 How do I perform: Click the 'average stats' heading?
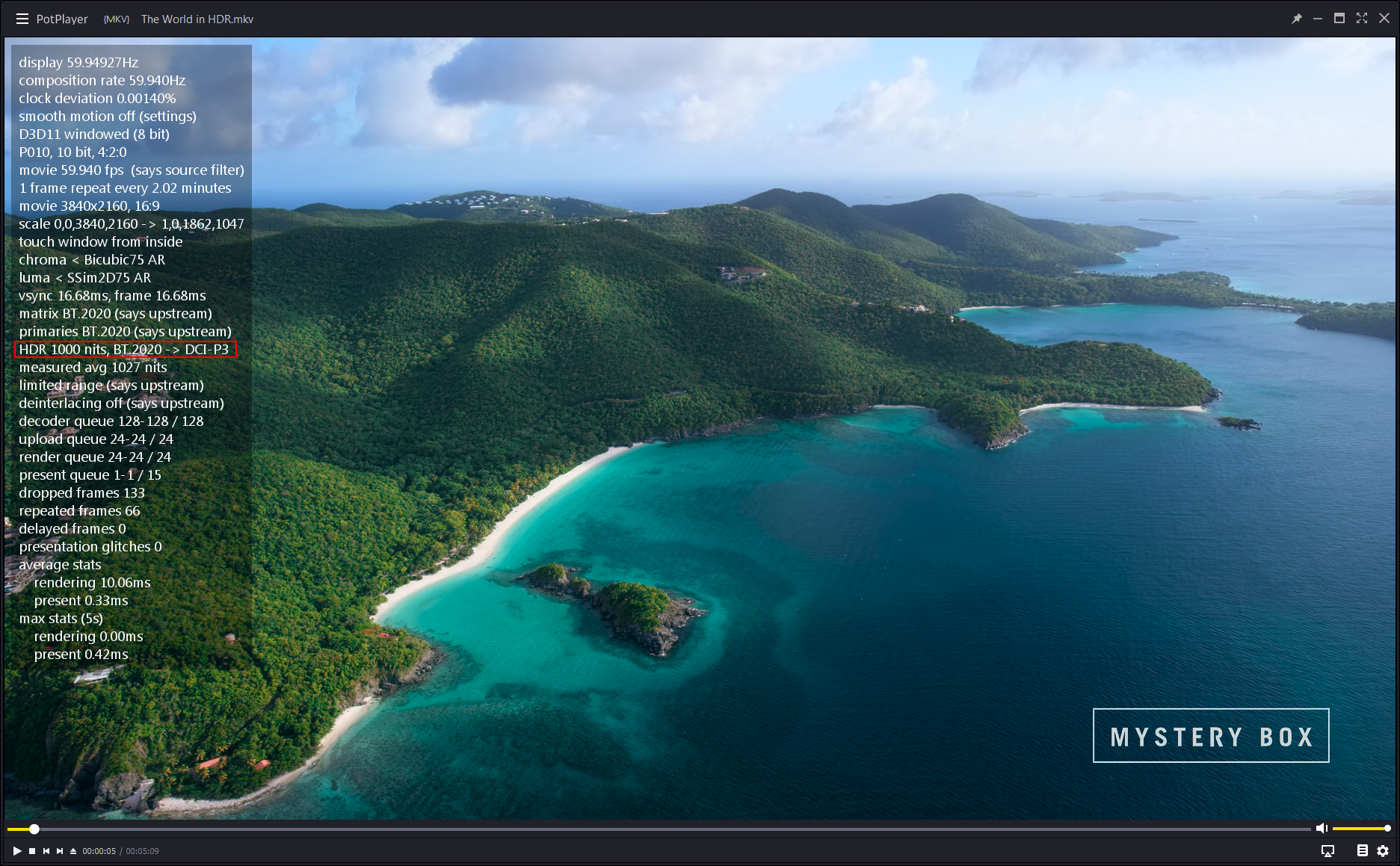pos(60,565)
